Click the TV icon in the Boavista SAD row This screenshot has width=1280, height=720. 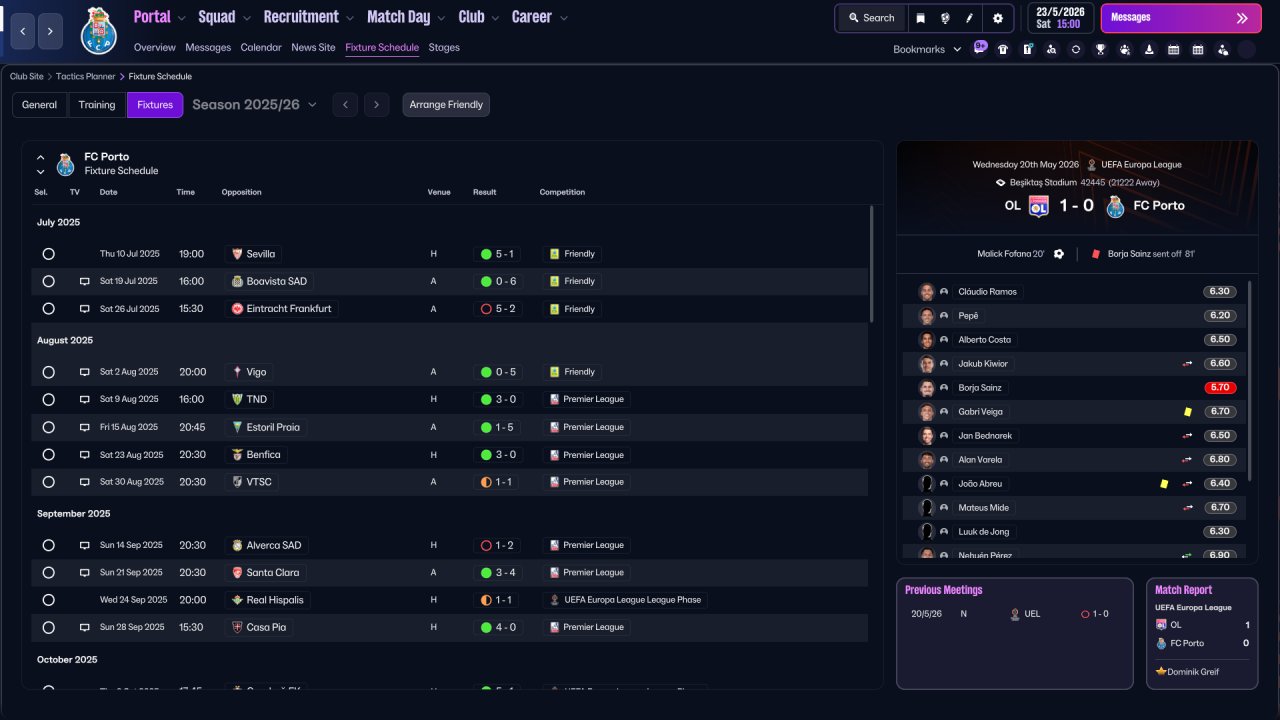click(85, 282)
